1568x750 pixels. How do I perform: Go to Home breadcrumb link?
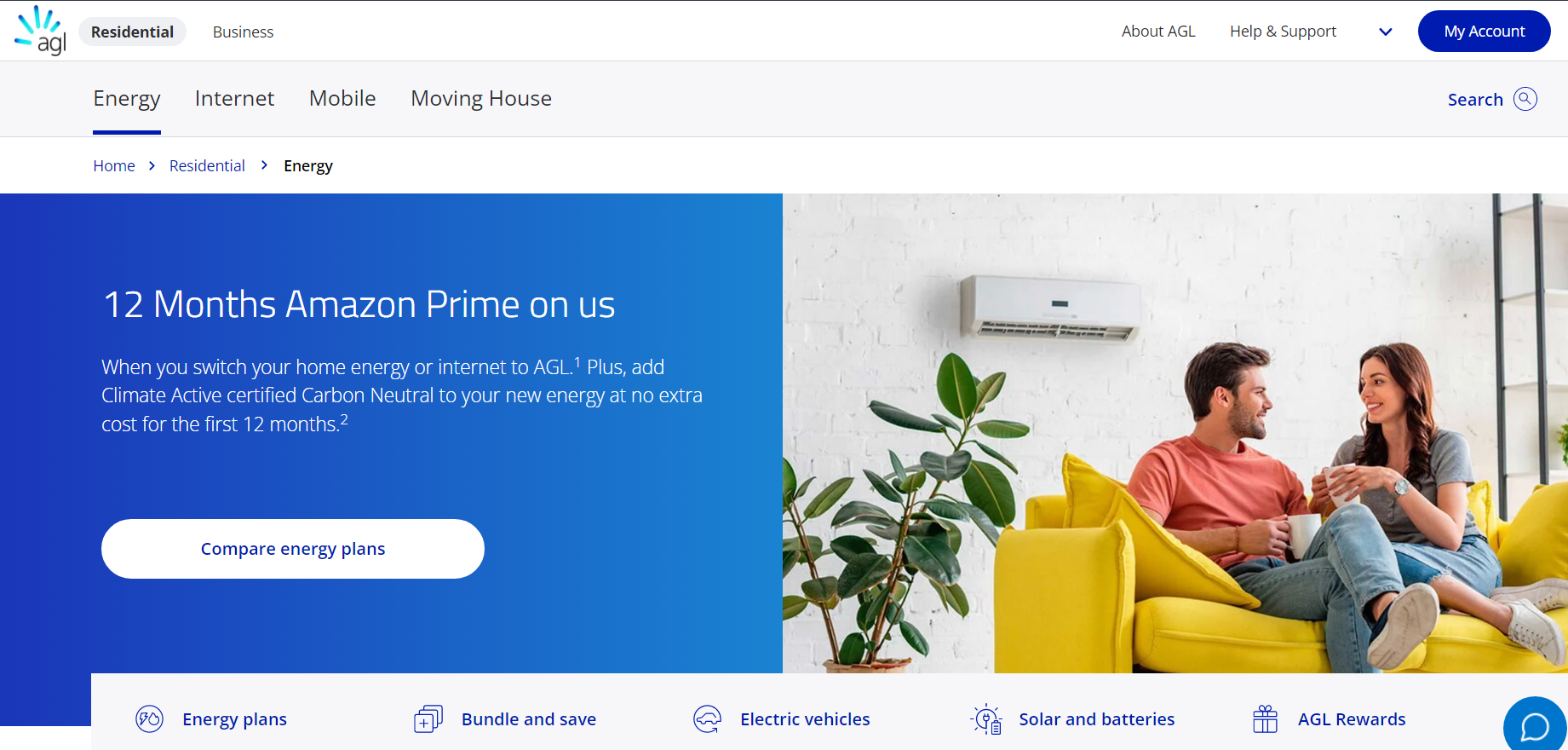click(114, 165)
